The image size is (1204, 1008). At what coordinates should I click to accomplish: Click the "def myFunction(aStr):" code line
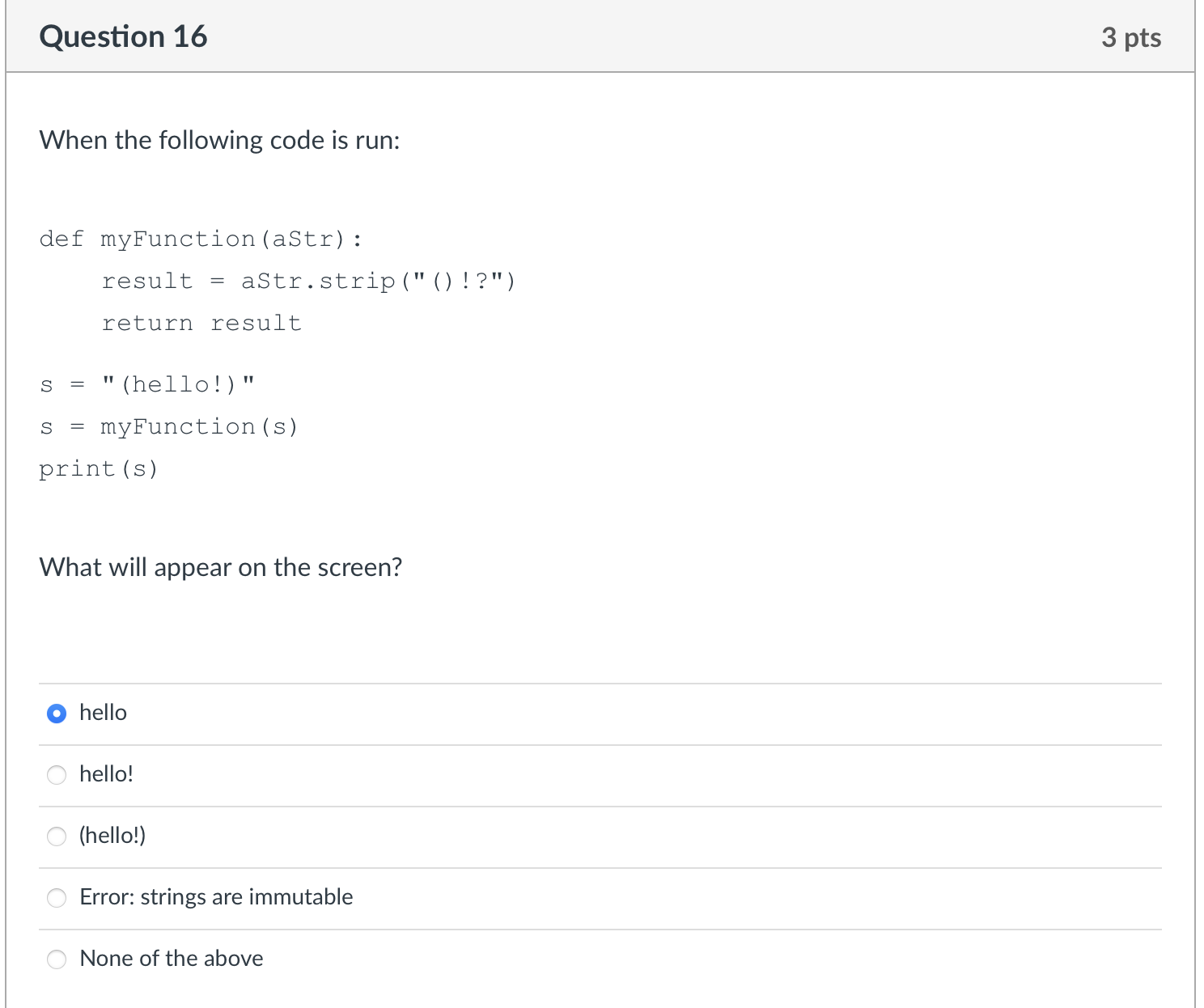click(201, 239)
